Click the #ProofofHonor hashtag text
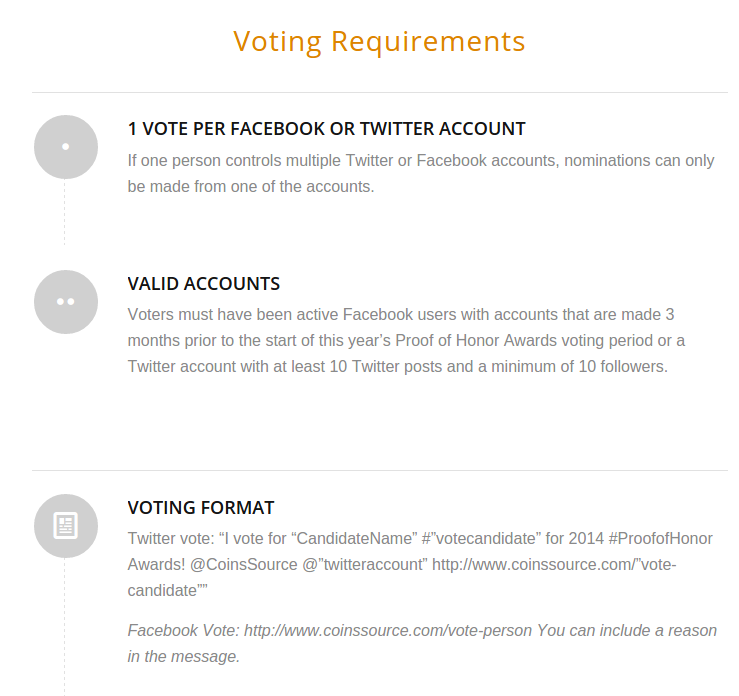The height and width of the screenshot is (696, 739). click(x=660, y=538)
